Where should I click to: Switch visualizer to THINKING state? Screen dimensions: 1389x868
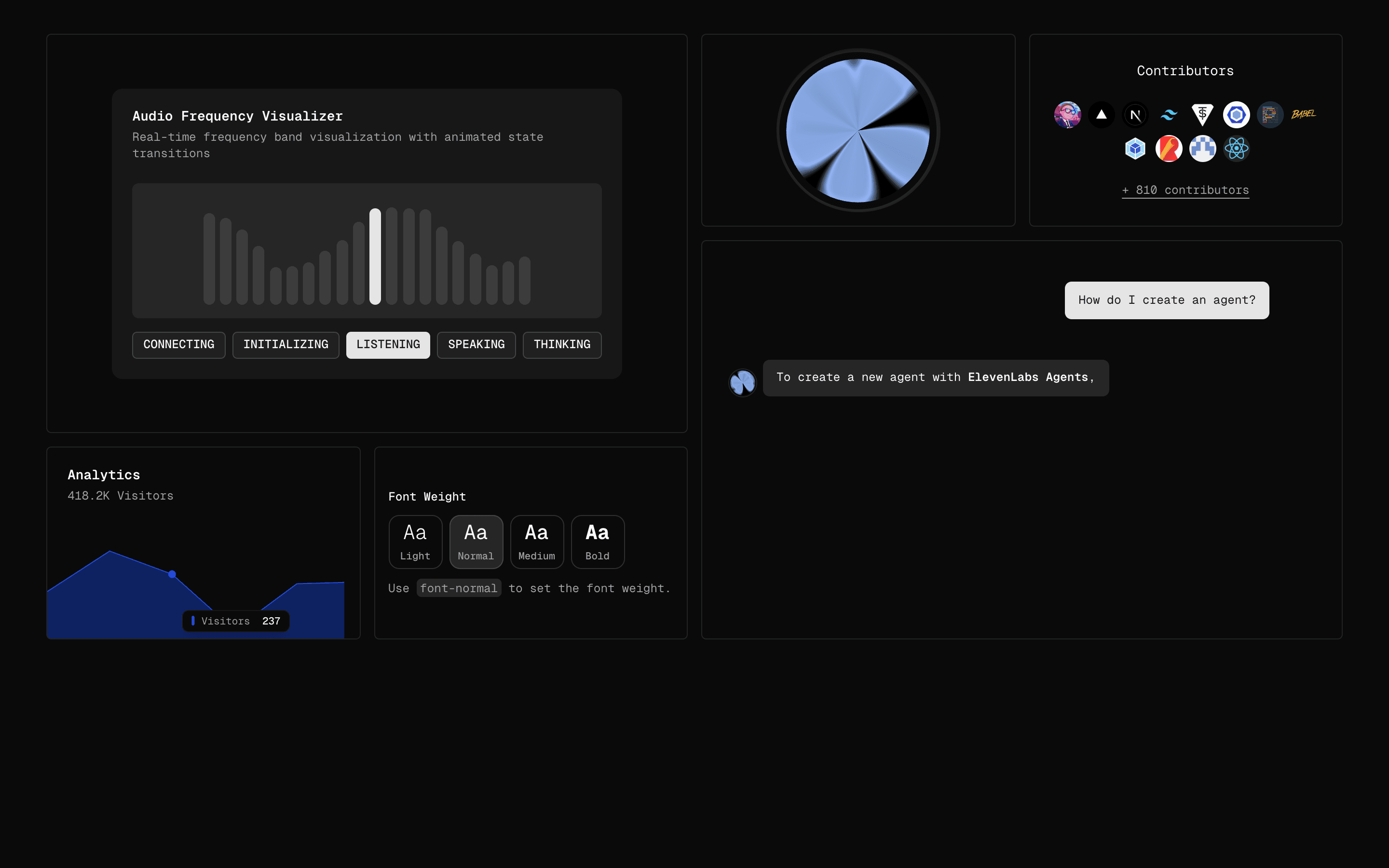click(x=561, y=344)
